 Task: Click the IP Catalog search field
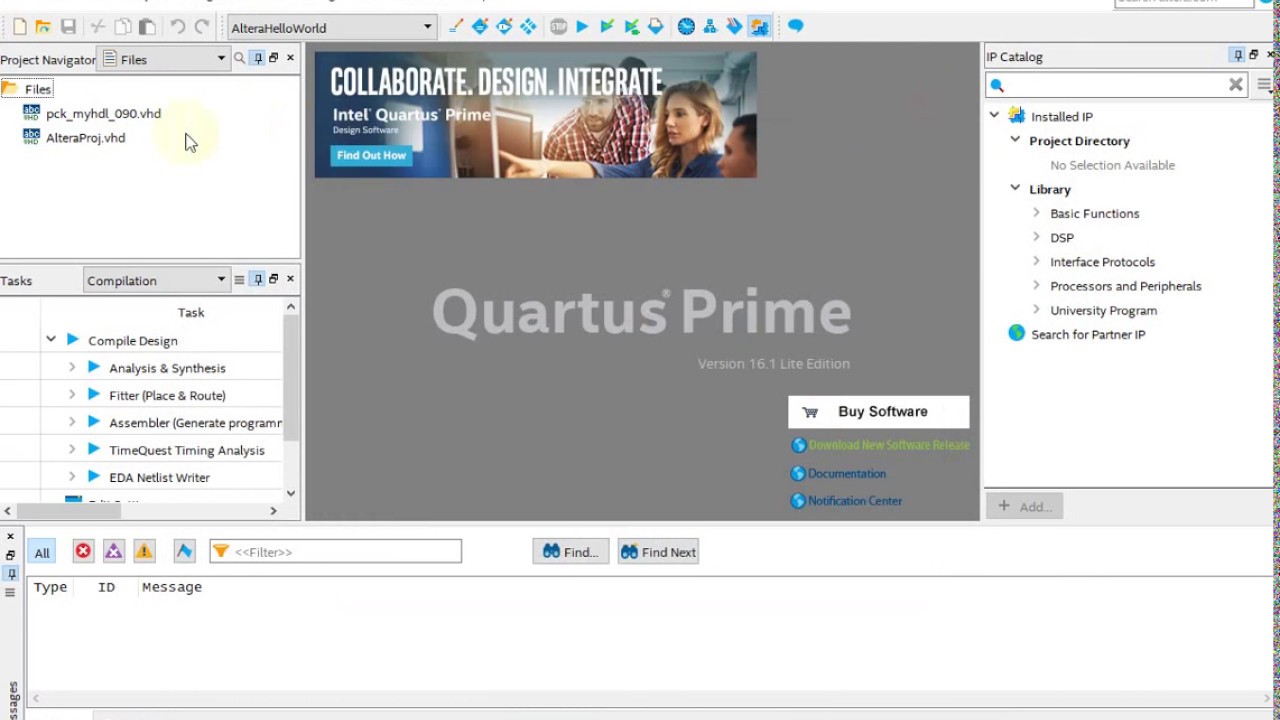[1117, 85]
